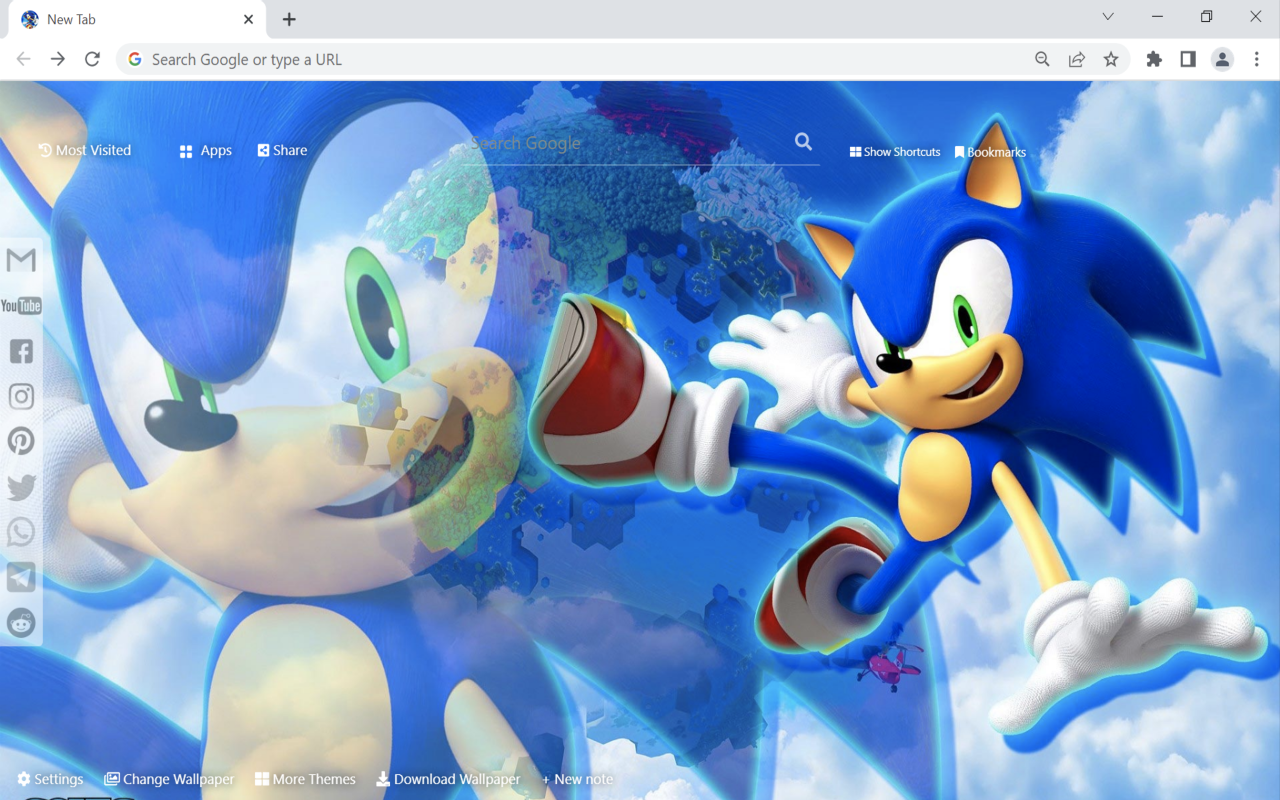Click the magnifier icon in the Search Google box
Viewport: 1280px width, 800px height.
[803, 142]
